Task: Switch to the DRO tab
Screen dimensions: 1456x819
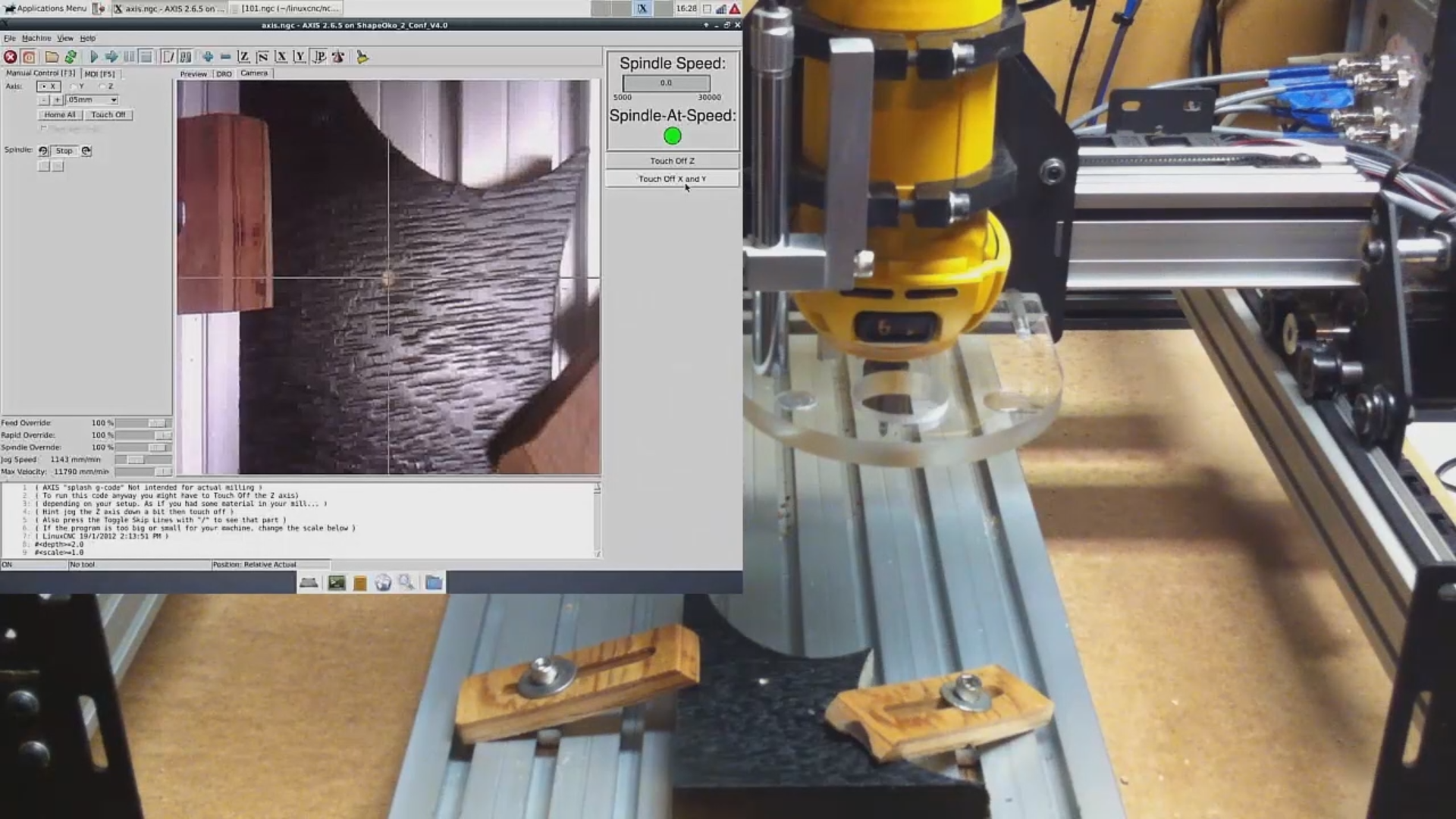Action: click(224, 74)
